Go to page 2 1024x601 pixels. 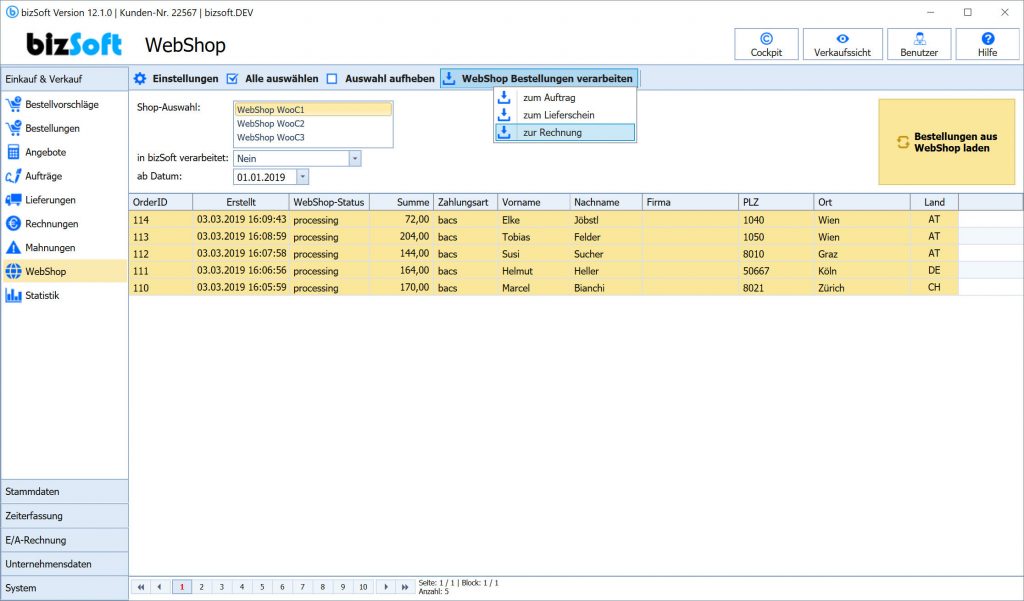coord(202,587)
